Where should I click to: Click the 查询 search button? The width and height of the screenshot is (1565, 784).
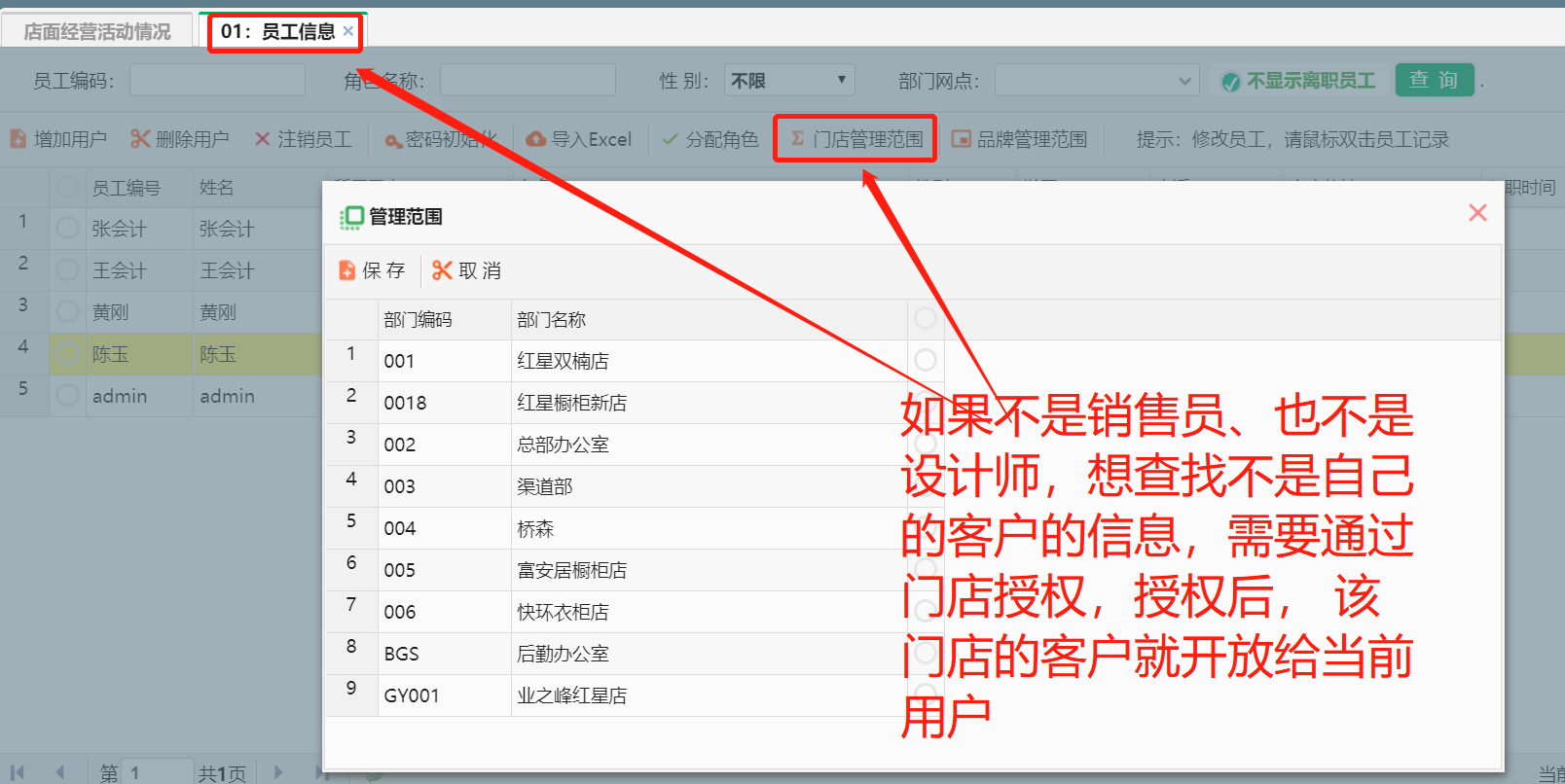1434,80
